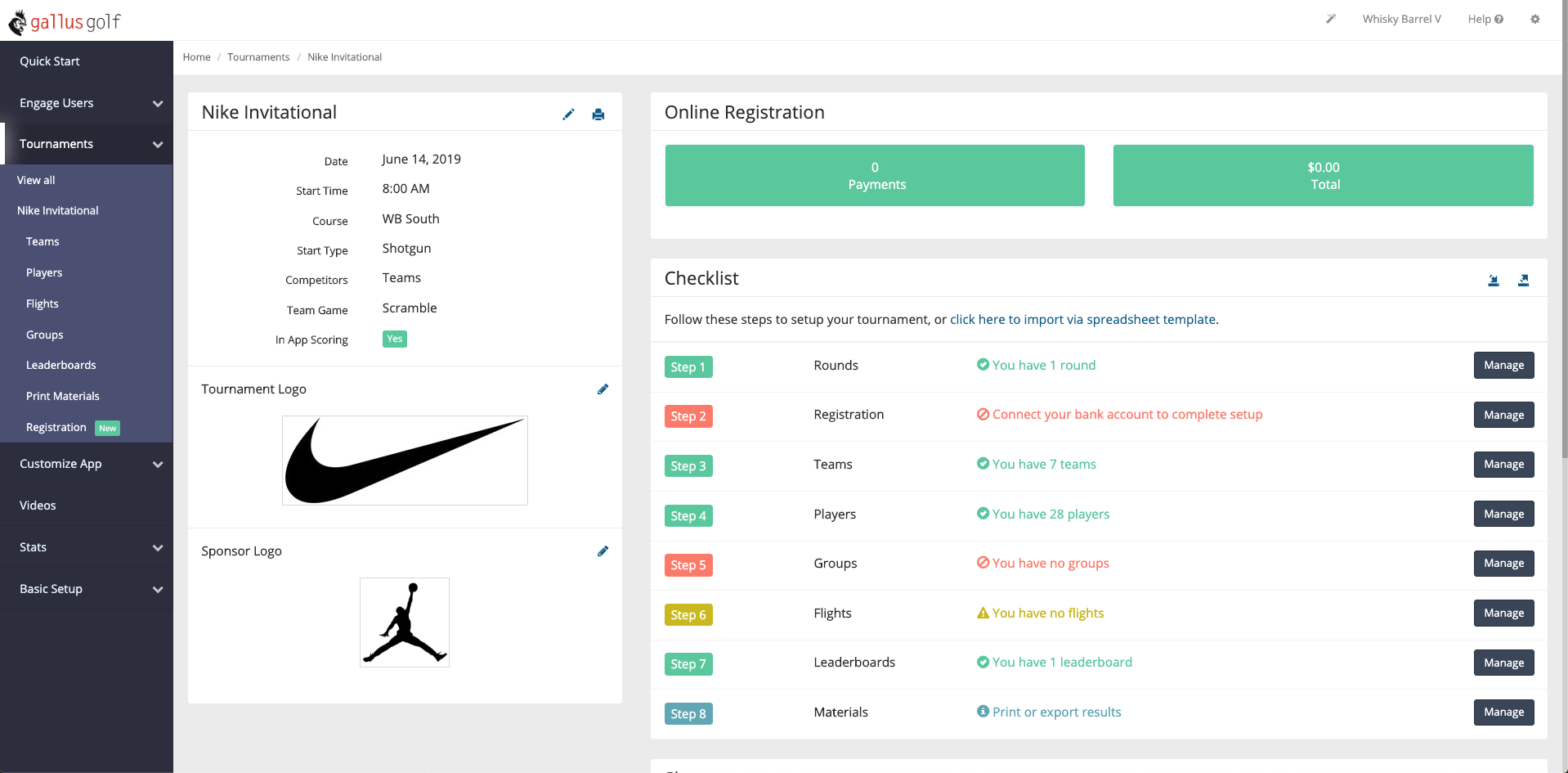Click the second Checklist header icon
Viewport: 1568px width, 773px height.
tap(1523, 281)
